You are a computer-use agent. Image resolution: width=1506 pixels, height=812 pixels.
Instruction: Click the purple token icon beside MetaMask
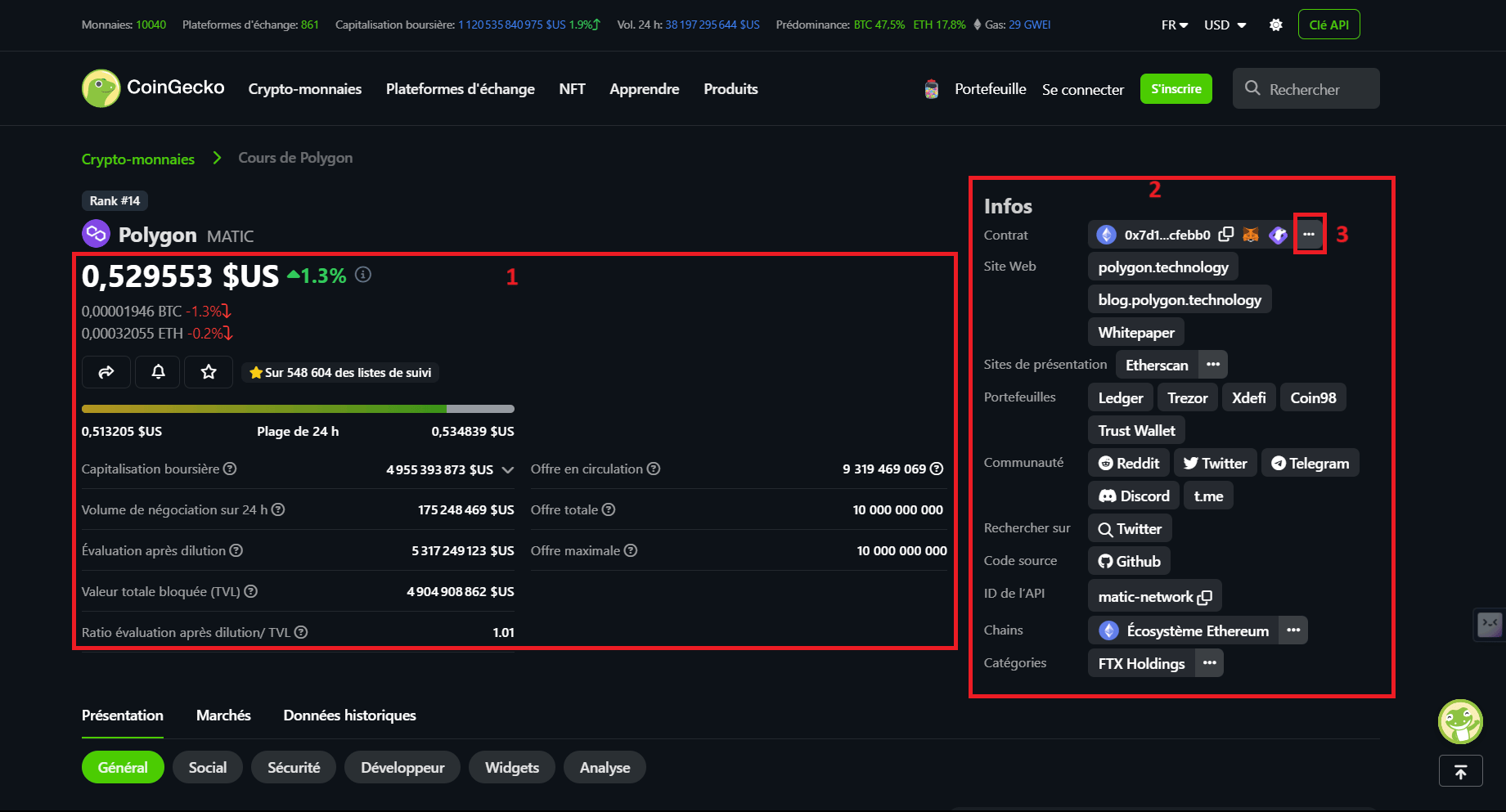(x=1278, y=235)
